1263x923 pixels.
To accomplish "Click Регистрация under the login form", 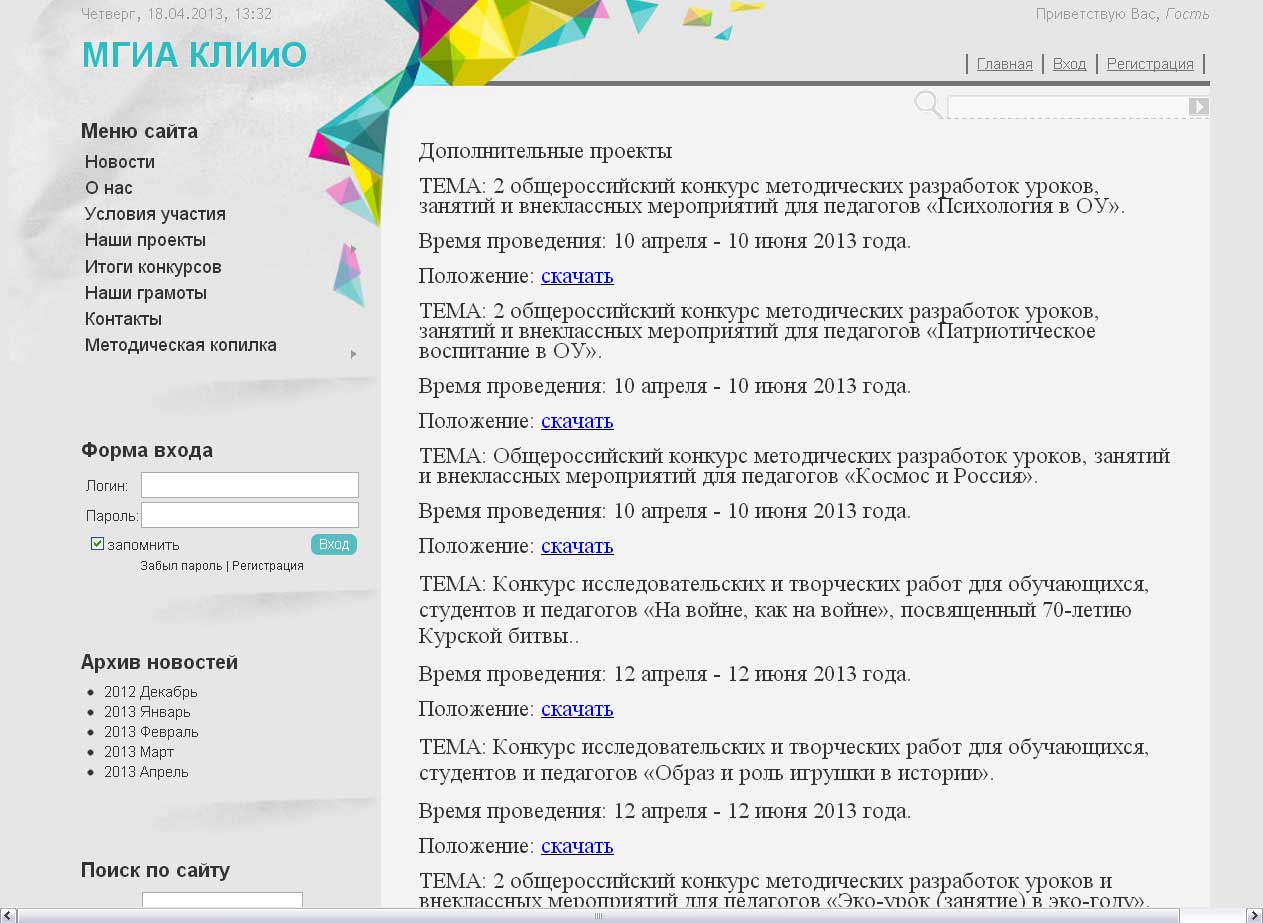I will (x=268, y=566).
